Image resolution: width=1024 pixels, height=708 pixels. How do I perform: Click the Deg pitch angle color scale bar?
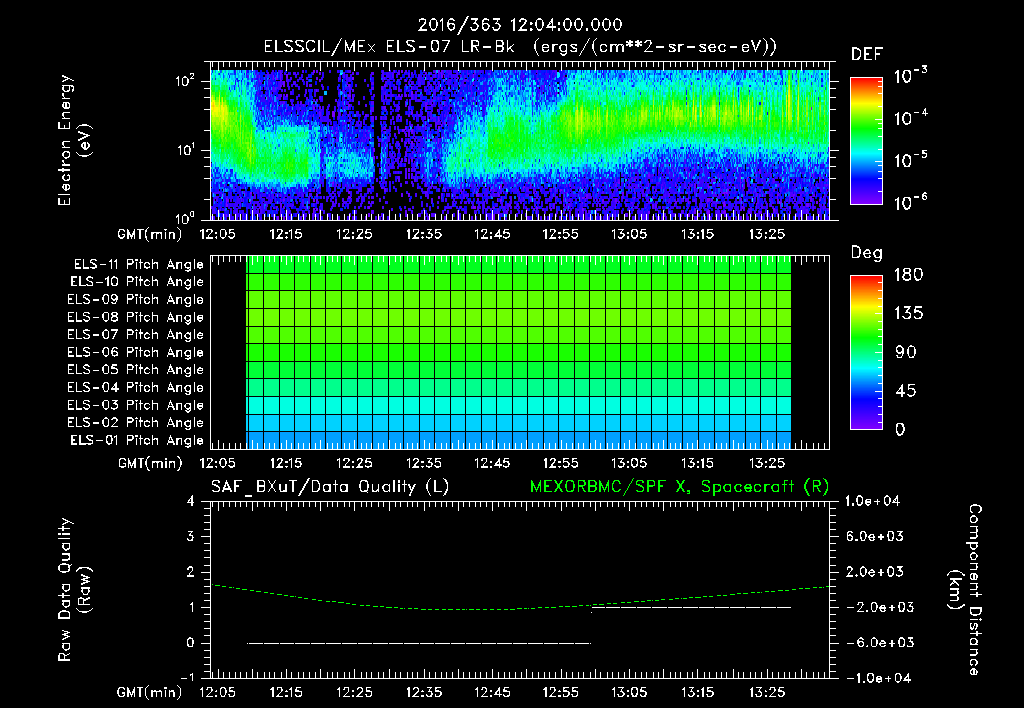click(x=866, y=352)
